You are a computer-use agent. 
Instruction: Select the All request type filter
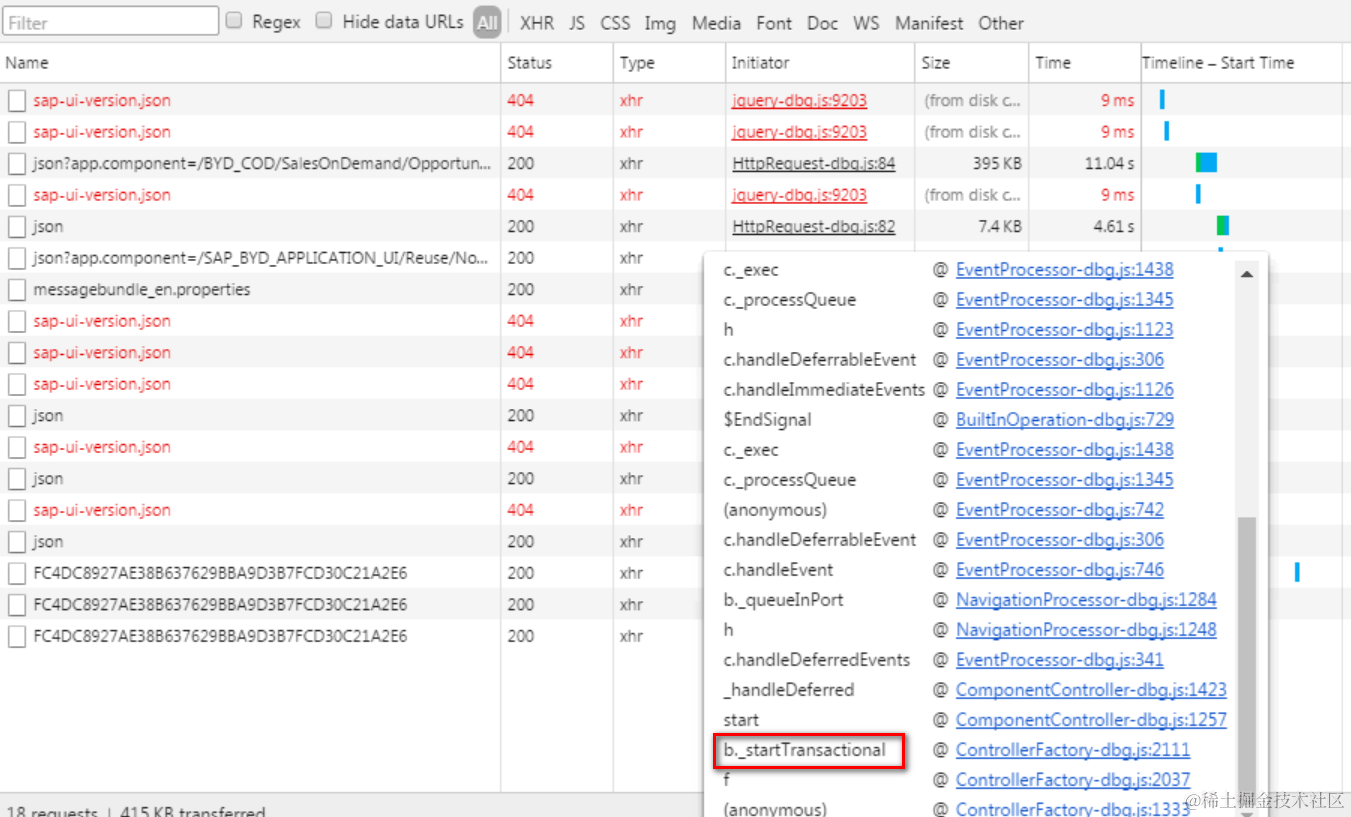pos(487,22)
